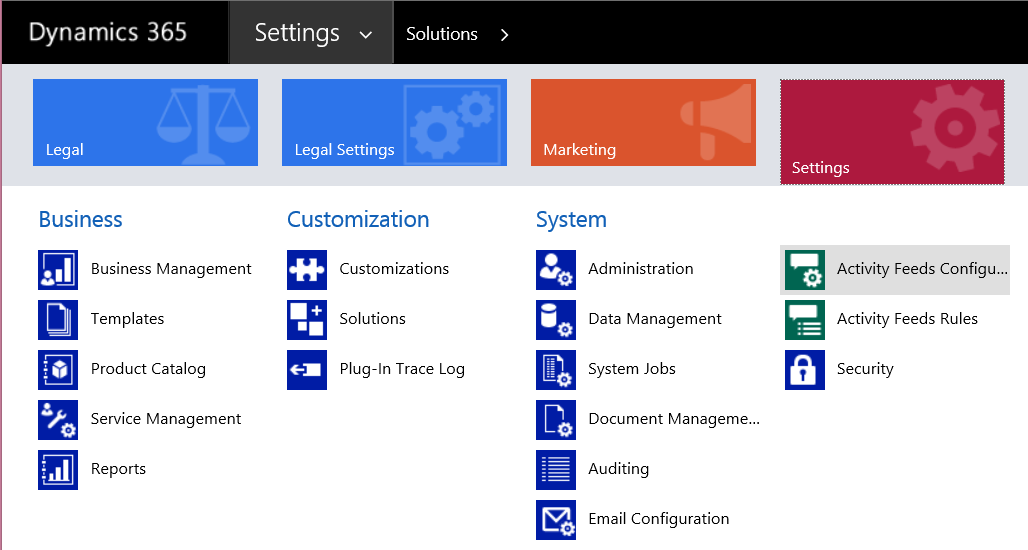Click the System Jobs icon

(x=556, y=370)
